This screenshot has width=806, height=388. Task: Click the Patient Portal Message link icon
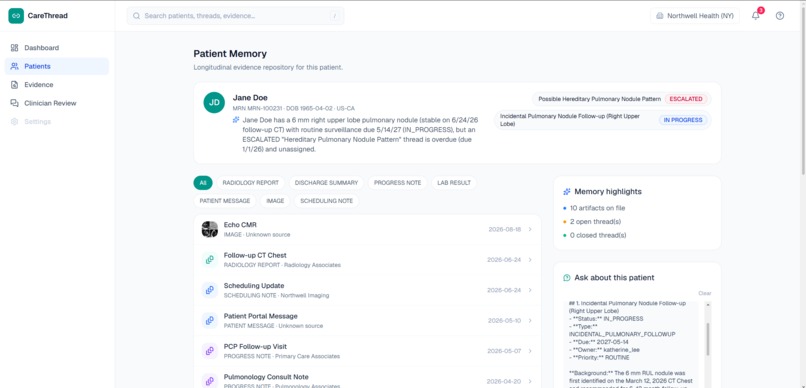(210, 320)
